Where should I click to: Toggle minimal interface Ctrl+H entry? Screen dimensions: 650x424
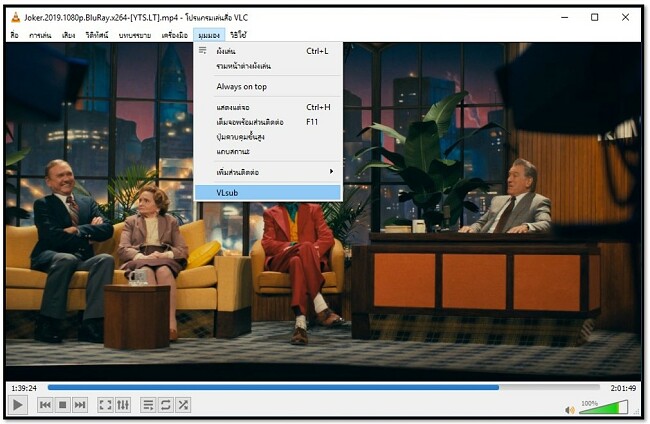click(268, 107)
